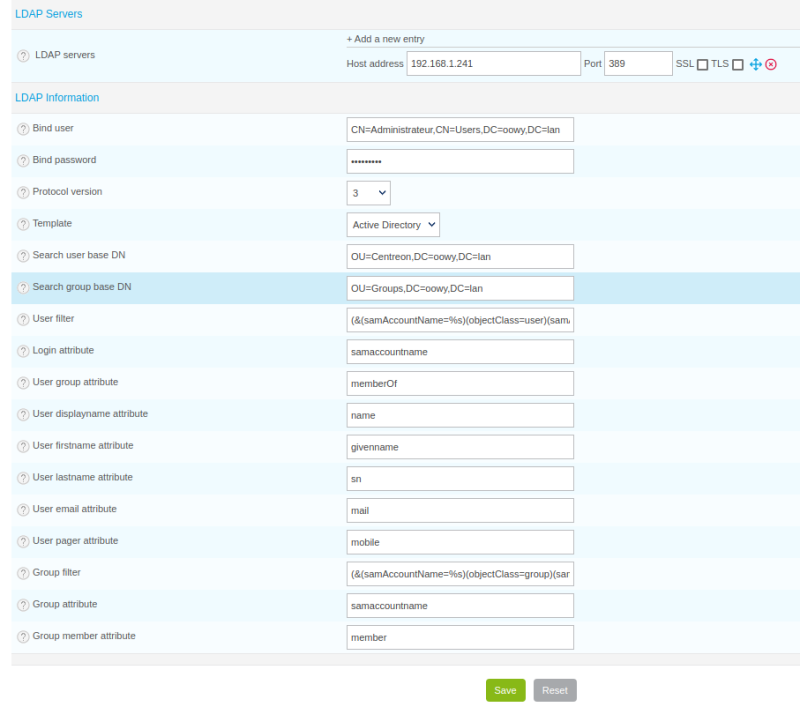
Task: Click the Search user base DN field
Action: pyautogui.click(x=460, y=256)
